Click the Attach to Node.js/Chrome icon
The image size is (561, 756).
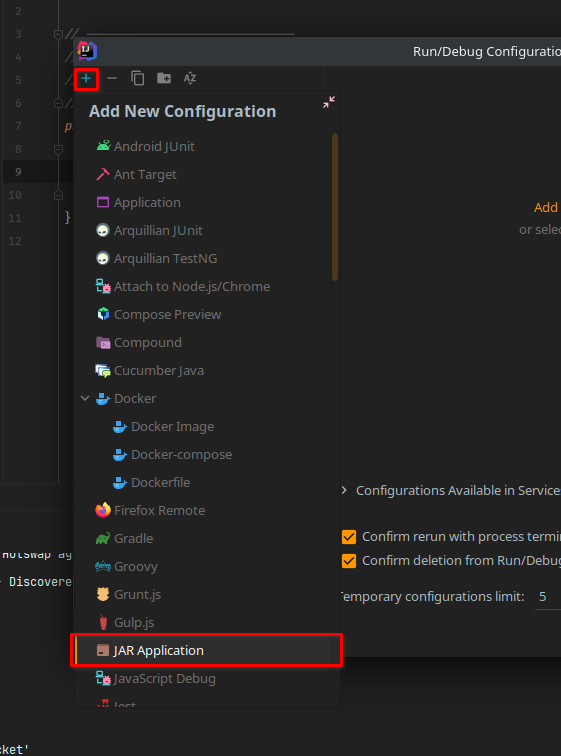103,286
